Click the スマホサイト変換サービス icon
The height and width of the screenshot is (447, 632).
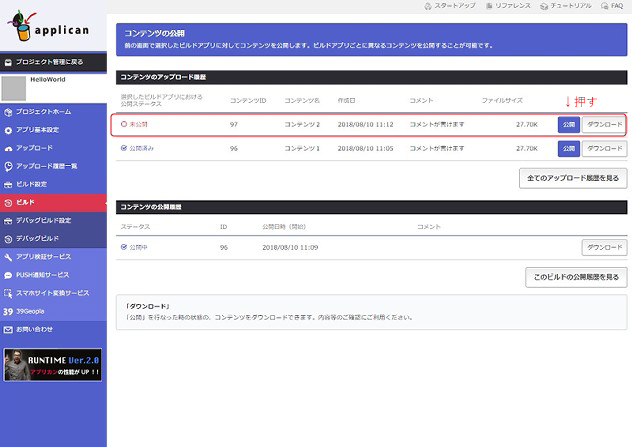tap(8, 293)
